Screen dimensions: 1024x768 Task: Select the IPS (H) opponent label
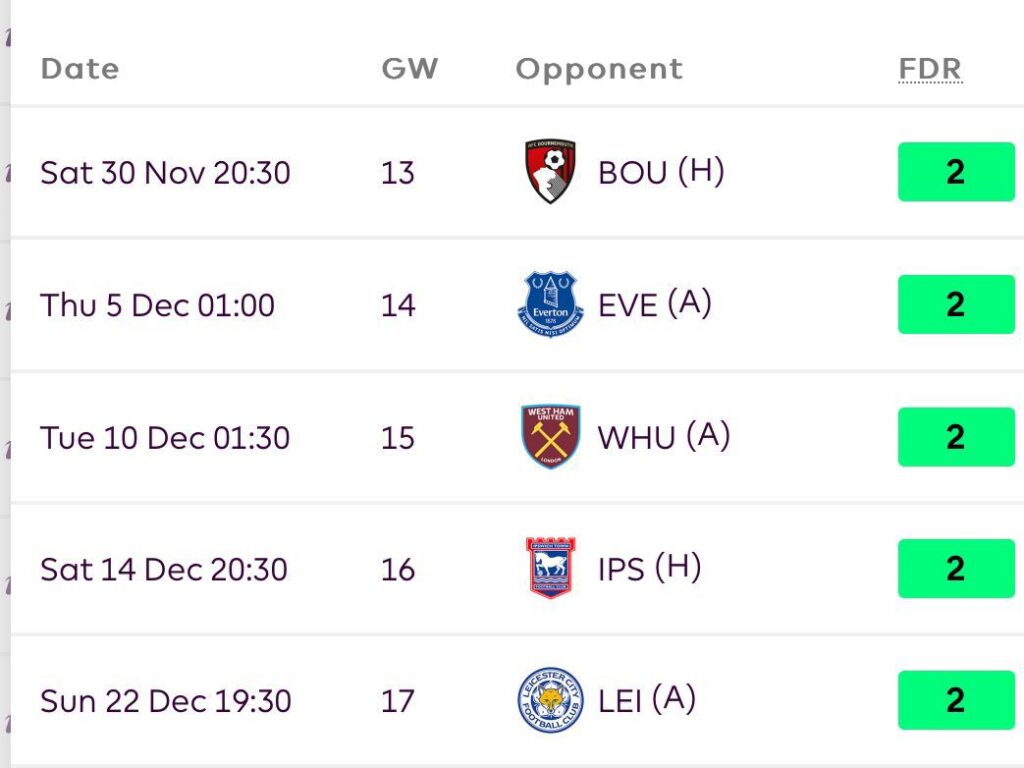[x=649, y=568]
